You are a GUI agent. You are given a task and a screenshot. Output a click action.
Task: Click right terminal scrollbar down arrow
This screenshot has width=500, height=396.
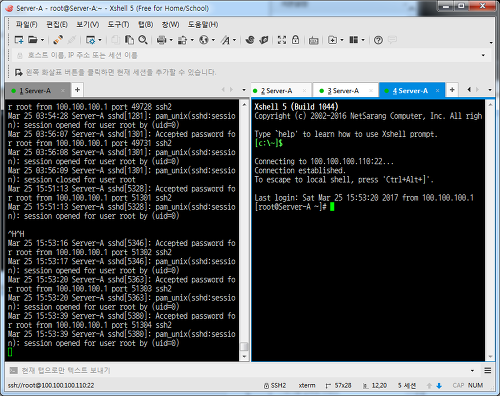[x=490, y=357]
